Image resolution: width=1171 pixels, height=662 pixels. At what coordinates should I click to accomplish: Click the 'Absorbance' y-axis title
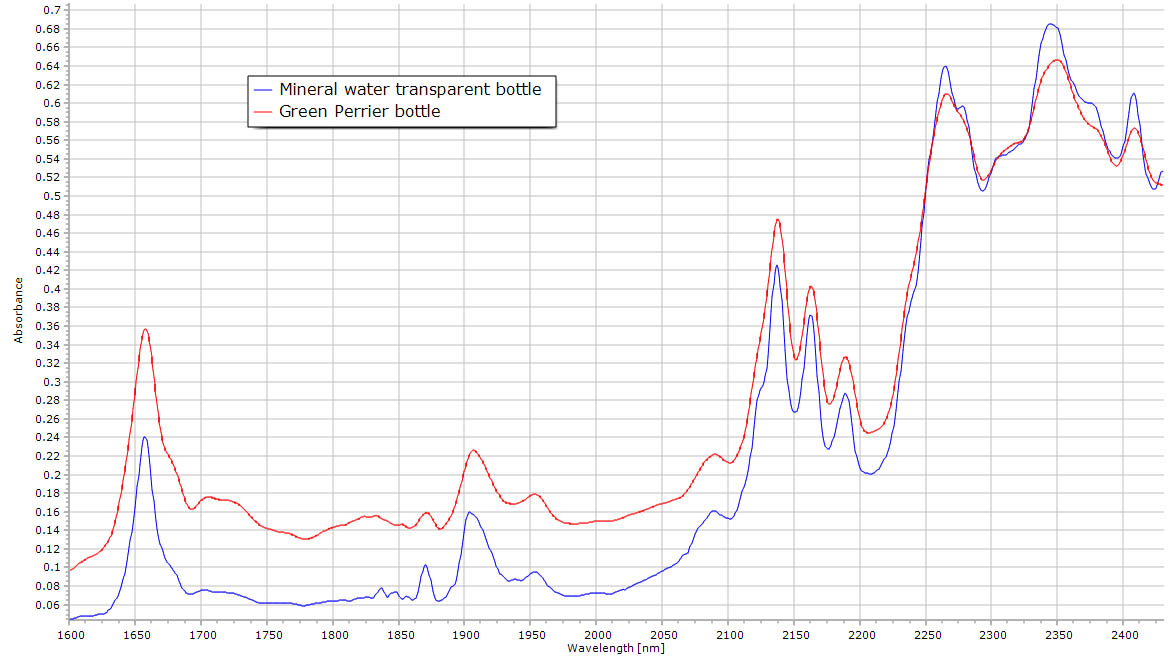click(19, 310)
